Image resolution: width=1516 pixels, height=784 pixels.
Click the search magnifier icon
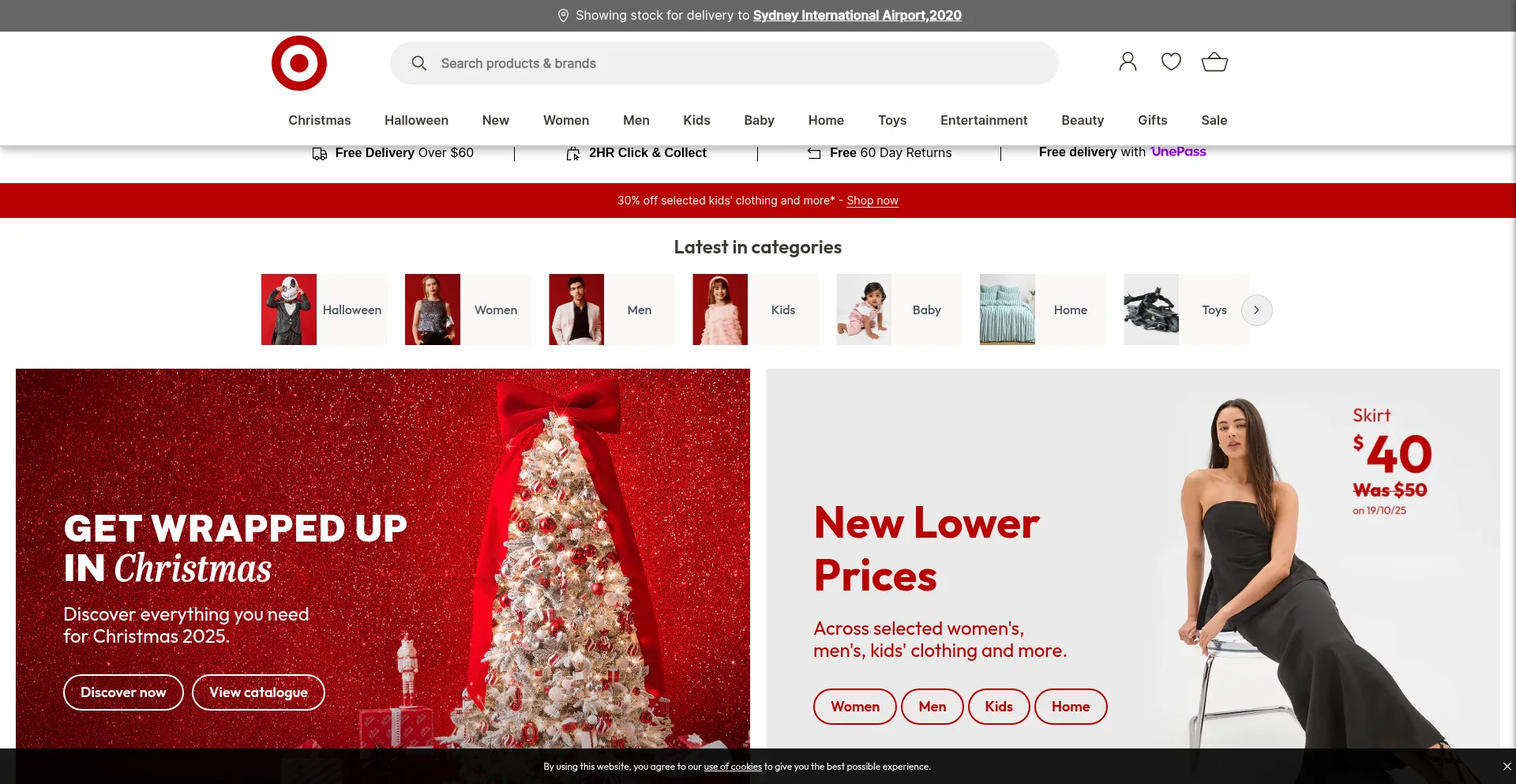pyautogui.click(x=419, y=63)
